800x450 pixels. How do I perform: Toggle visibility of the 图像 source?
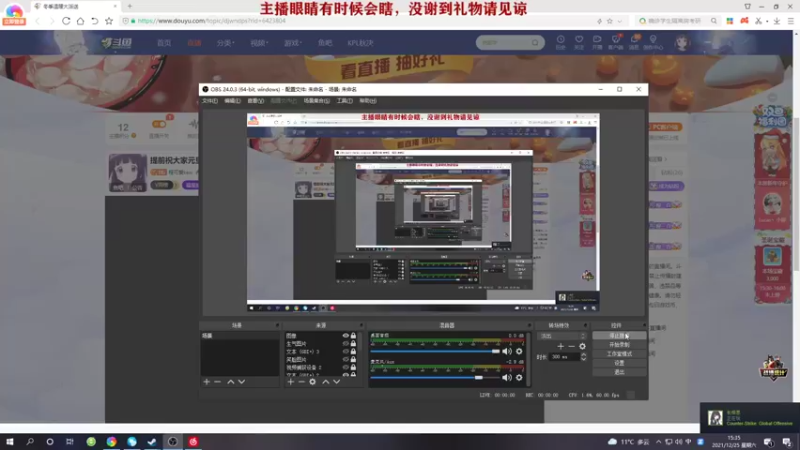345,336
